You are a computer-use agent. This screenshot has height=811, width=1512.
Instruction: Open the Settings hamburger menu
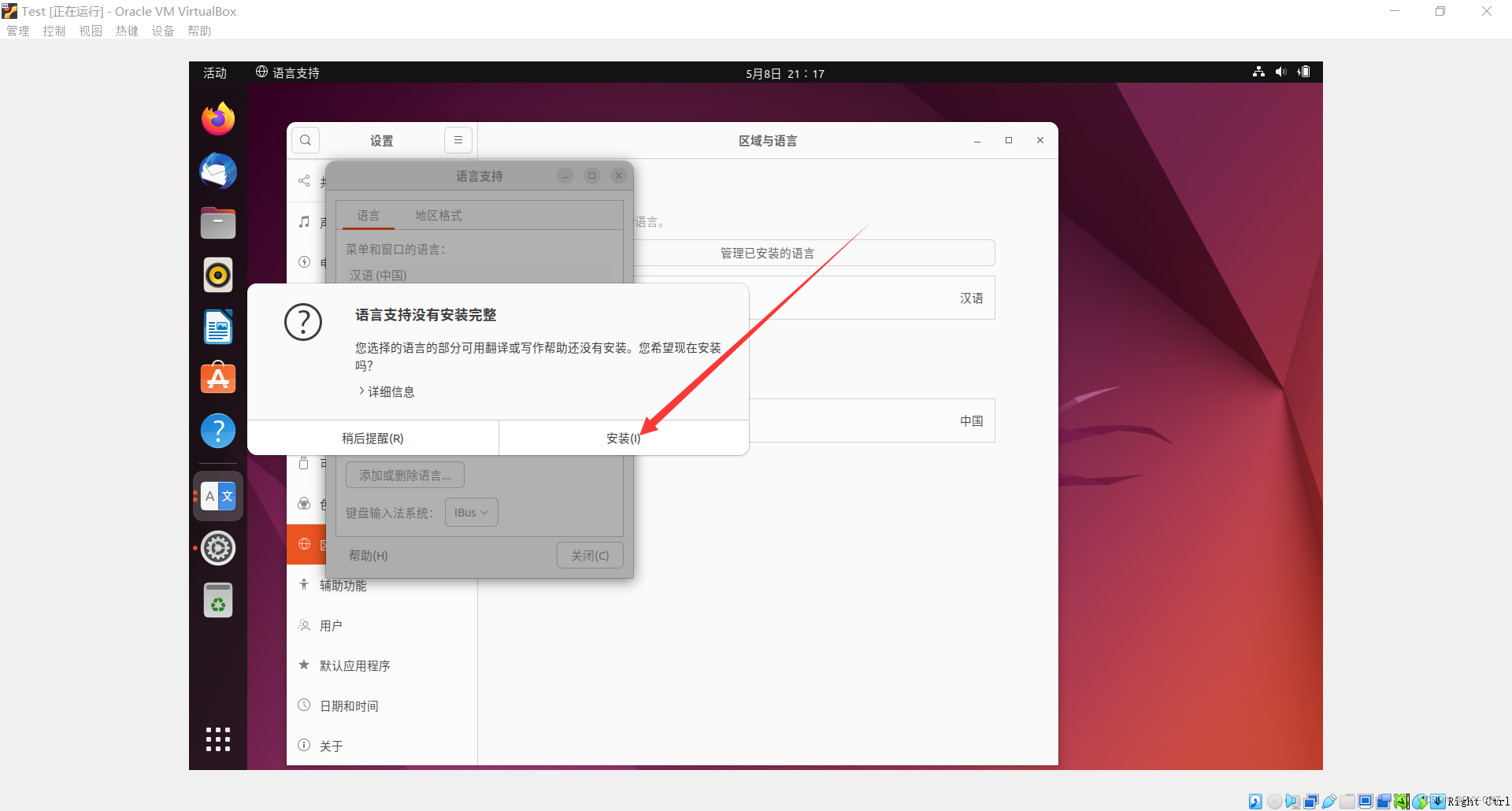click(x=458, y=140)
